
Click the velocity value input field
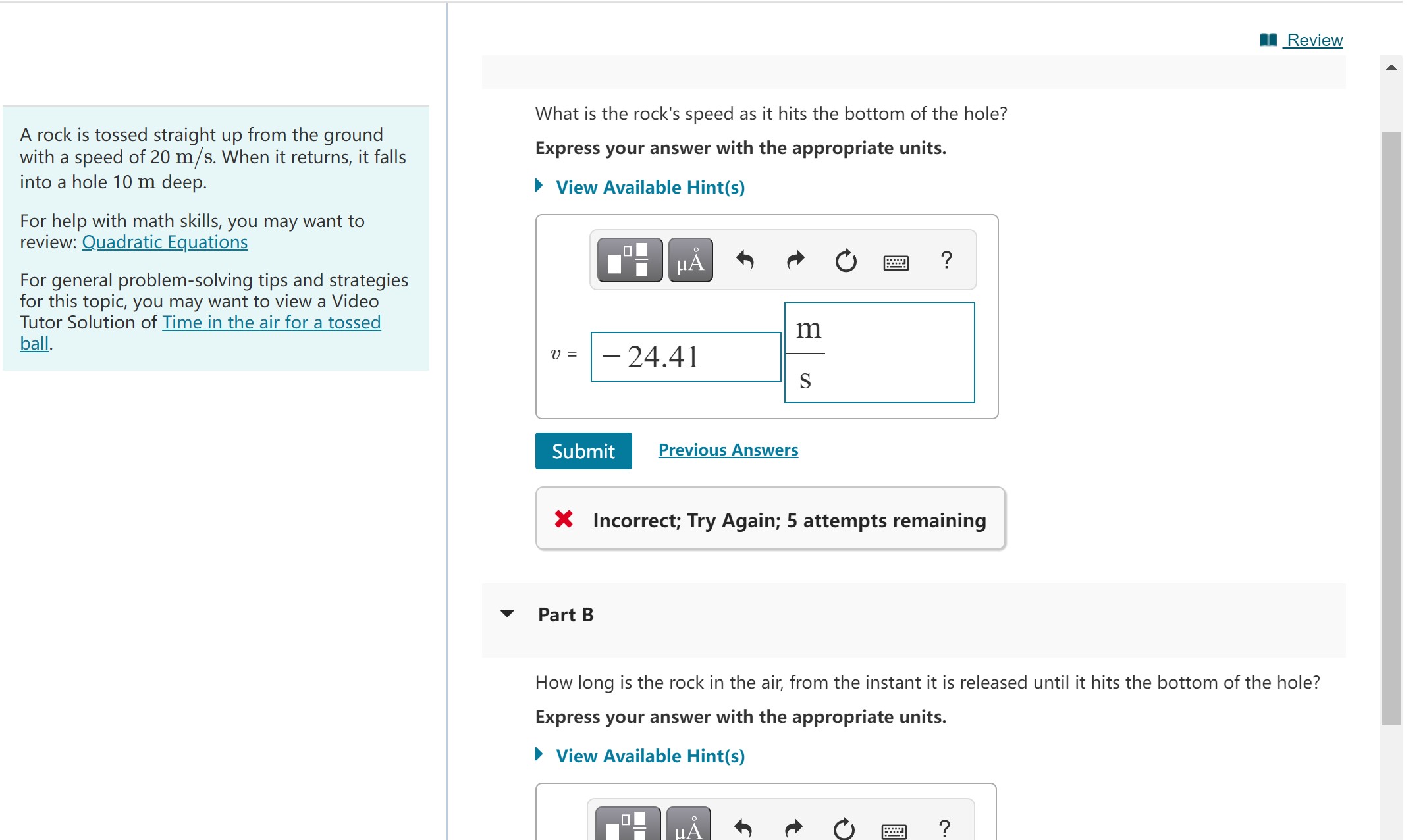click(x=685, y=357)
